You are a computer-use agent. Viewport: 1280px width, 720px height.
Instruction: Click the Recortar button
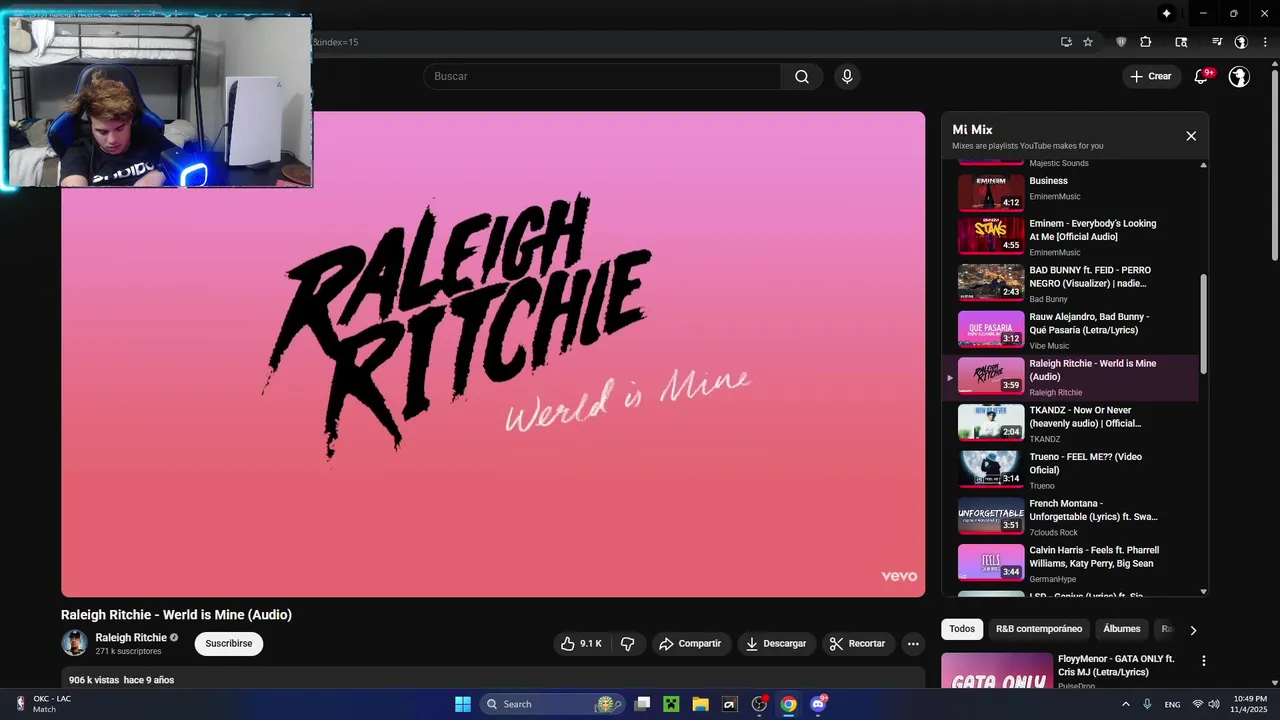859,644
